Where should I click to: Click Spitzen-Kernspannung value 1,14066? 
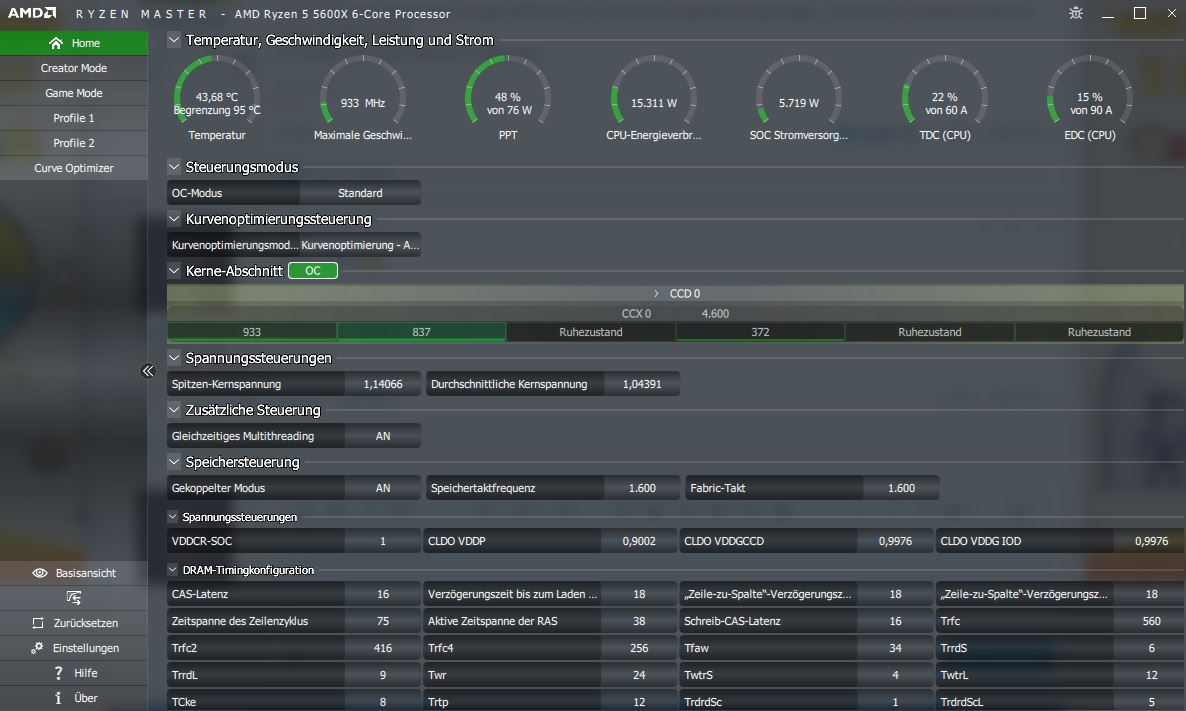pyautogui.click(x=383, y=383)
